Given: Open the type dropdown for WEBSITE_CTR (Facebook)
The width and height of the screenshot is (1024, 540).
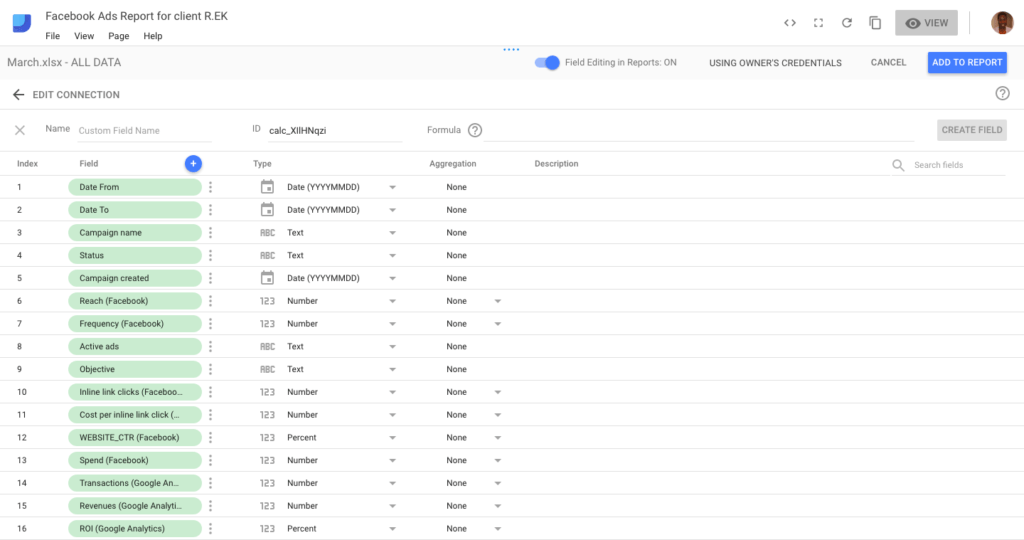Looking at the screenshot, I should (392, 438).
